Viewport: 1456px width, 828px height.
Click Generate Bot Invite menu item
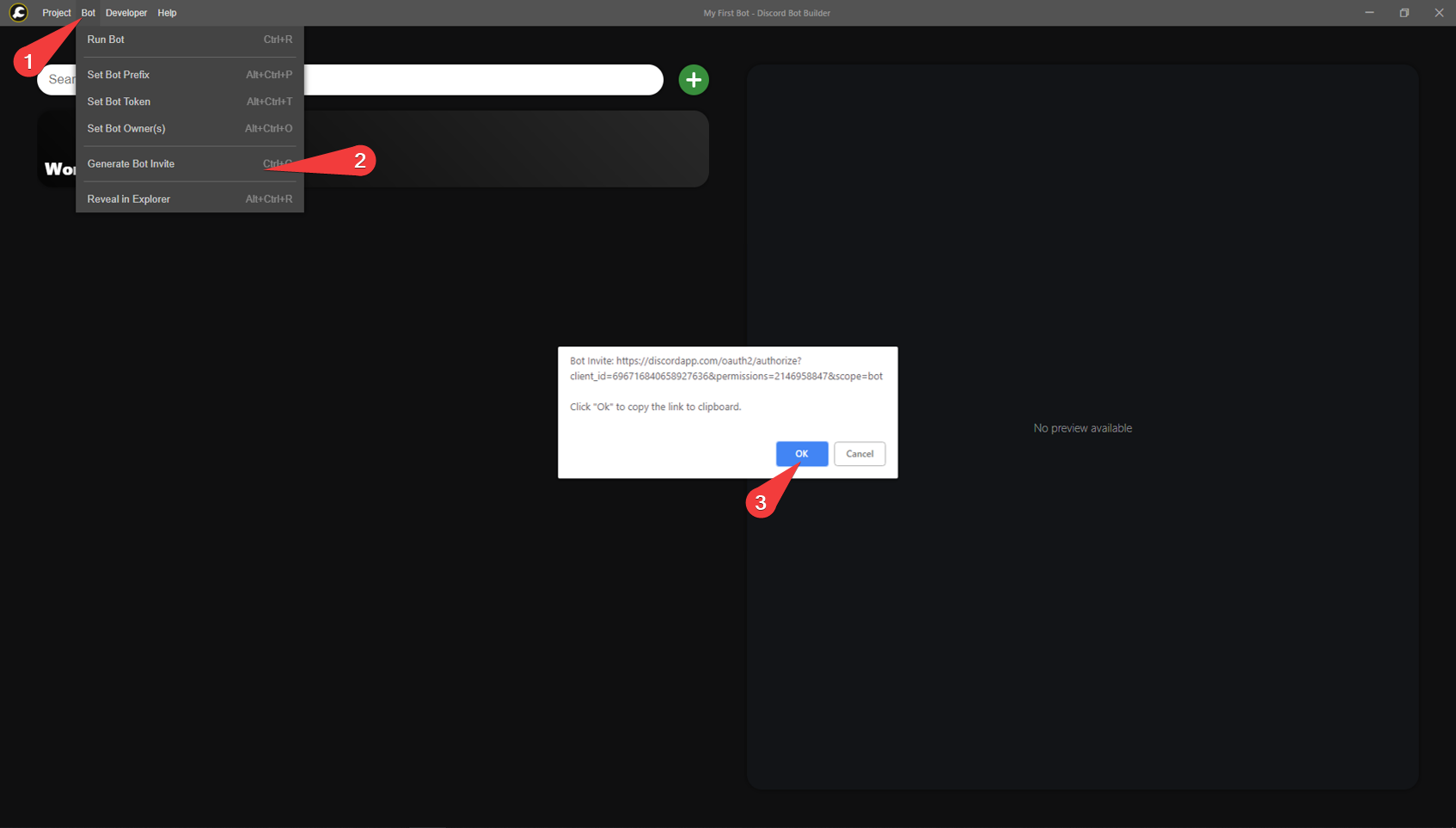pos(190,163)
